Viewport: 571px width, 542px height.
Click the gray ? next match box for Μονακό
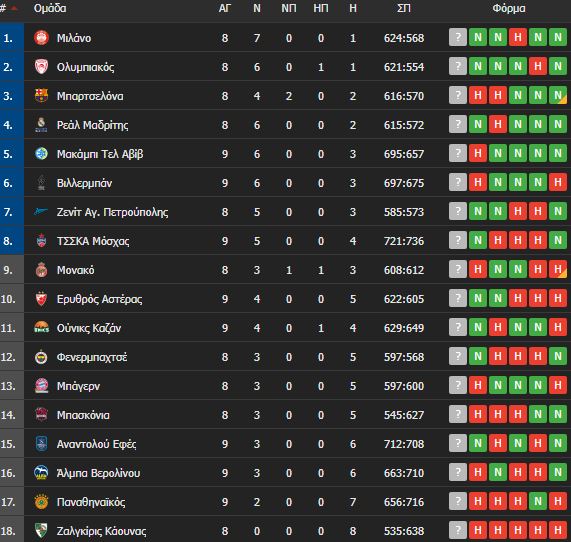click(458, 269)
